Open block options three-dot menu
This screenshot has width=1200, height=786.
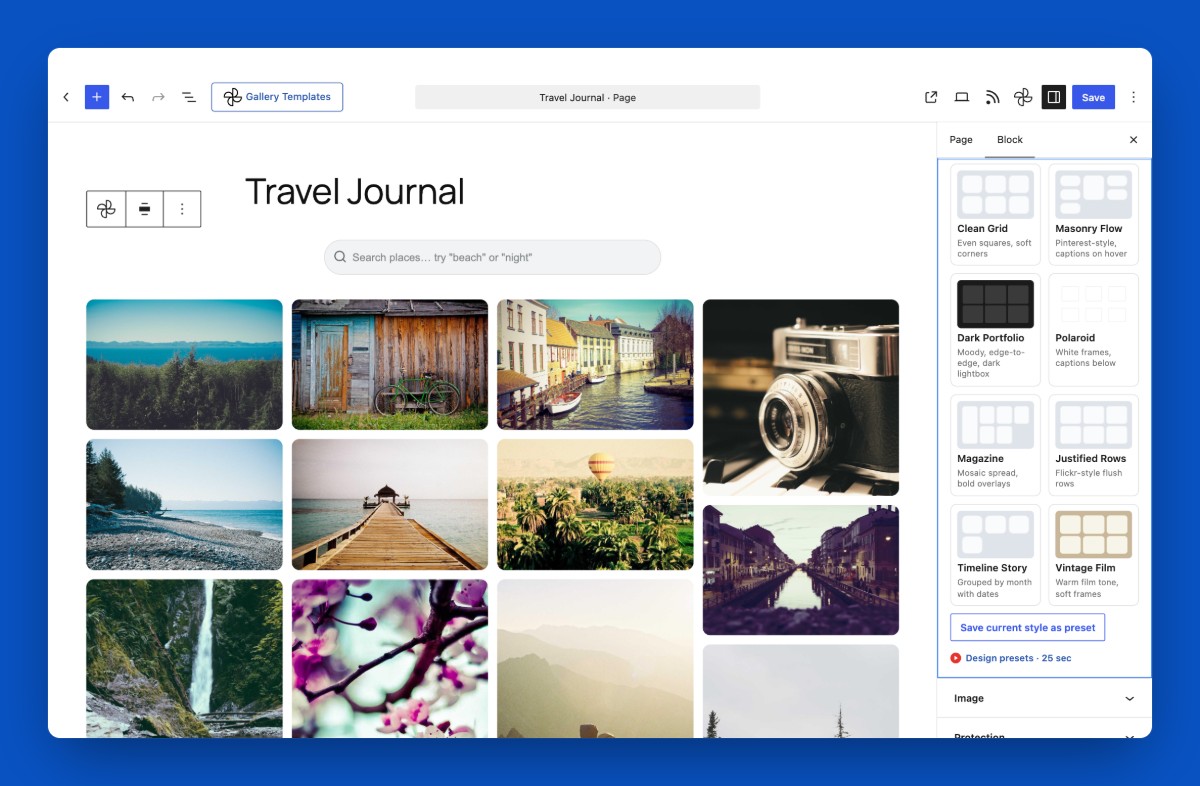(x=182, y=209)
